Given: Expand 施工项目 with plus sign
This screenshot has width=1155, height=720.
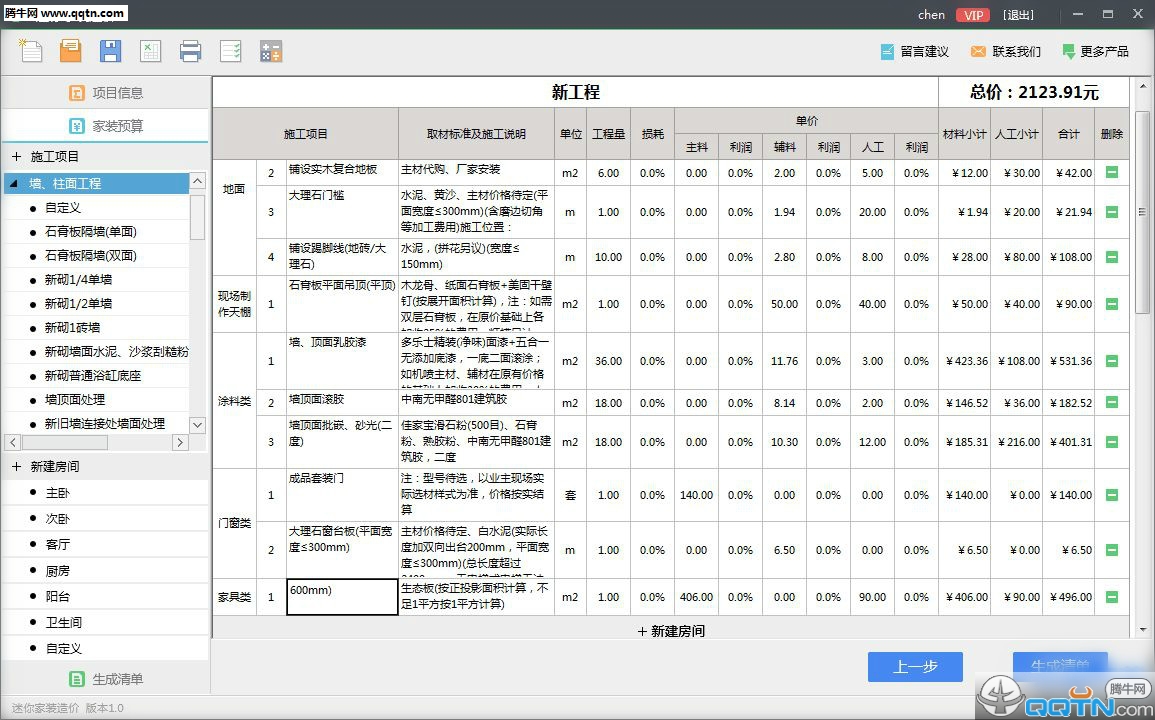Looking at the screenshot, I should (17, 156).
